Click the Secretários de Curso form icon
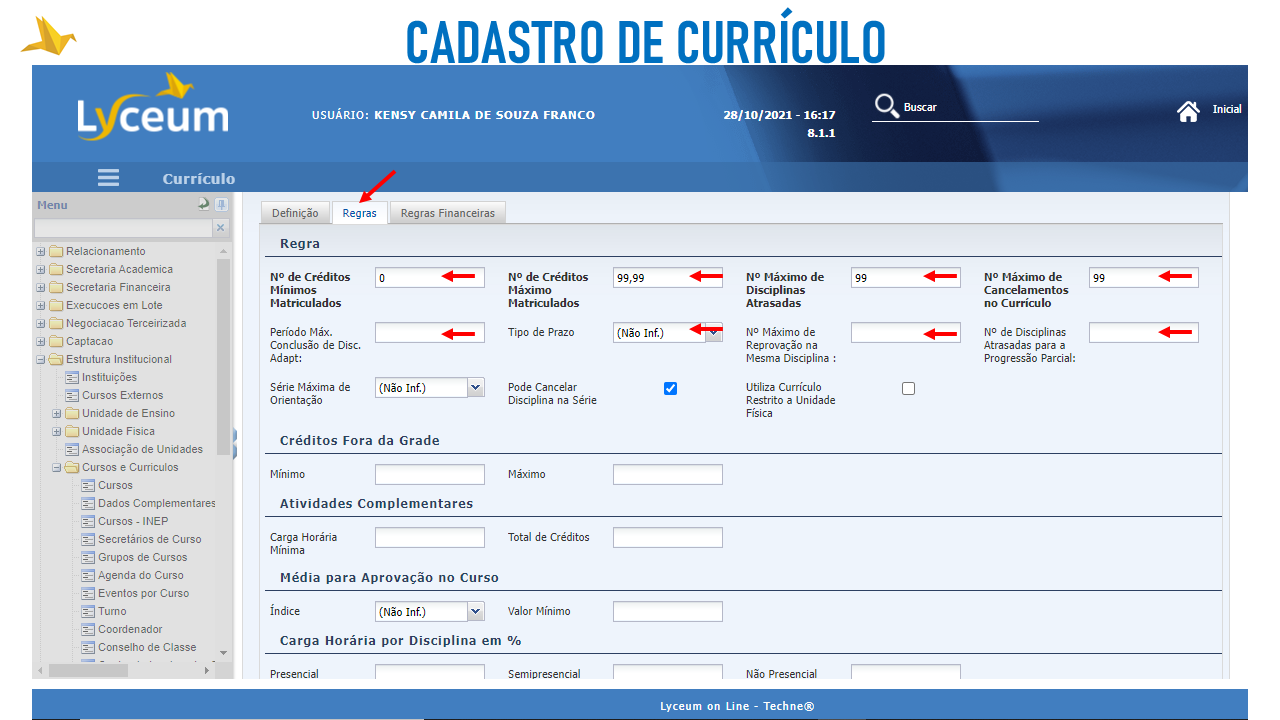1280x720 pixels. (x=88, y=540)
